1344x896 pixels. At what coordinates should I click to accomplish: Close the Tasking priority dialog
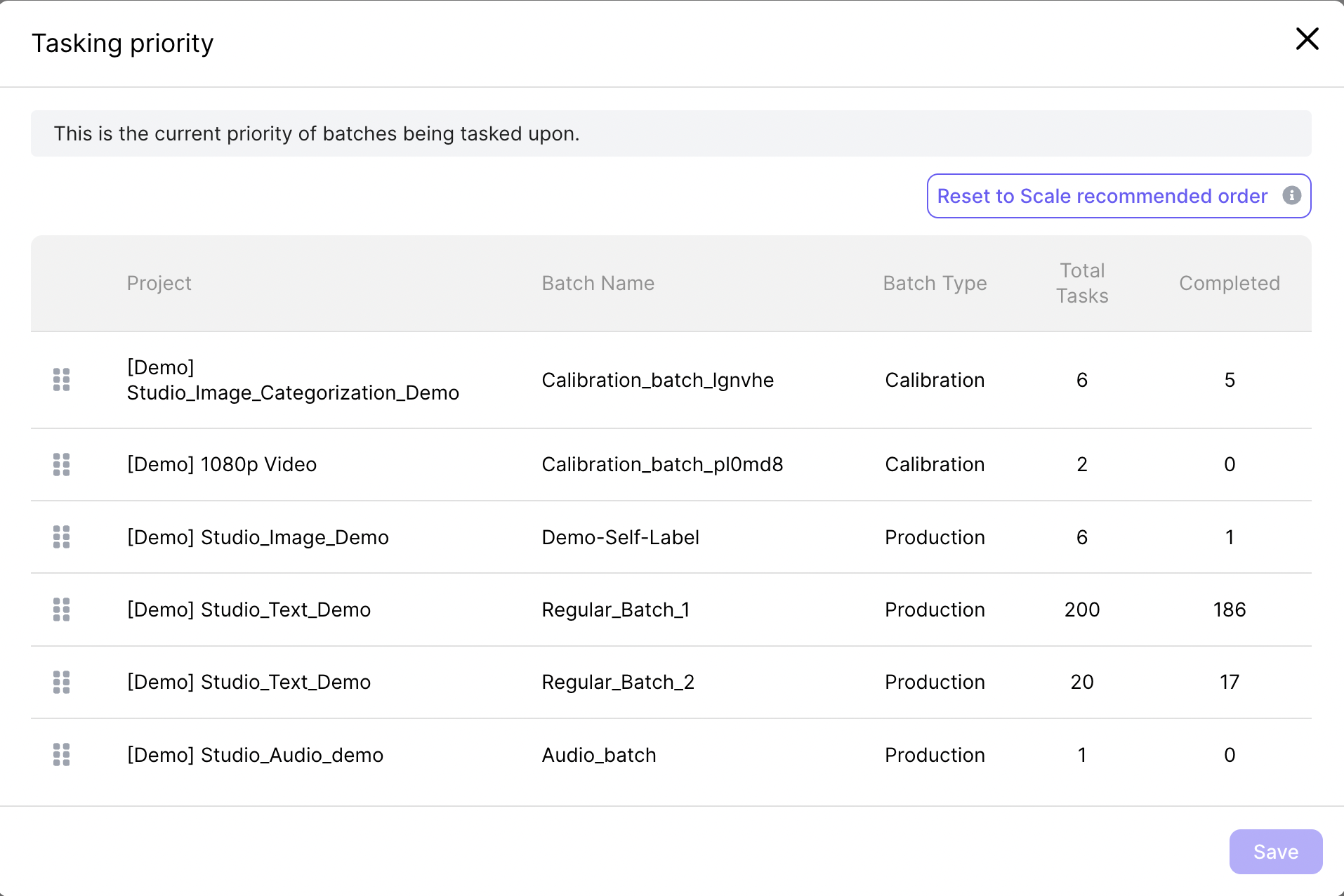pyautogui.click(x=1307, y=39)
